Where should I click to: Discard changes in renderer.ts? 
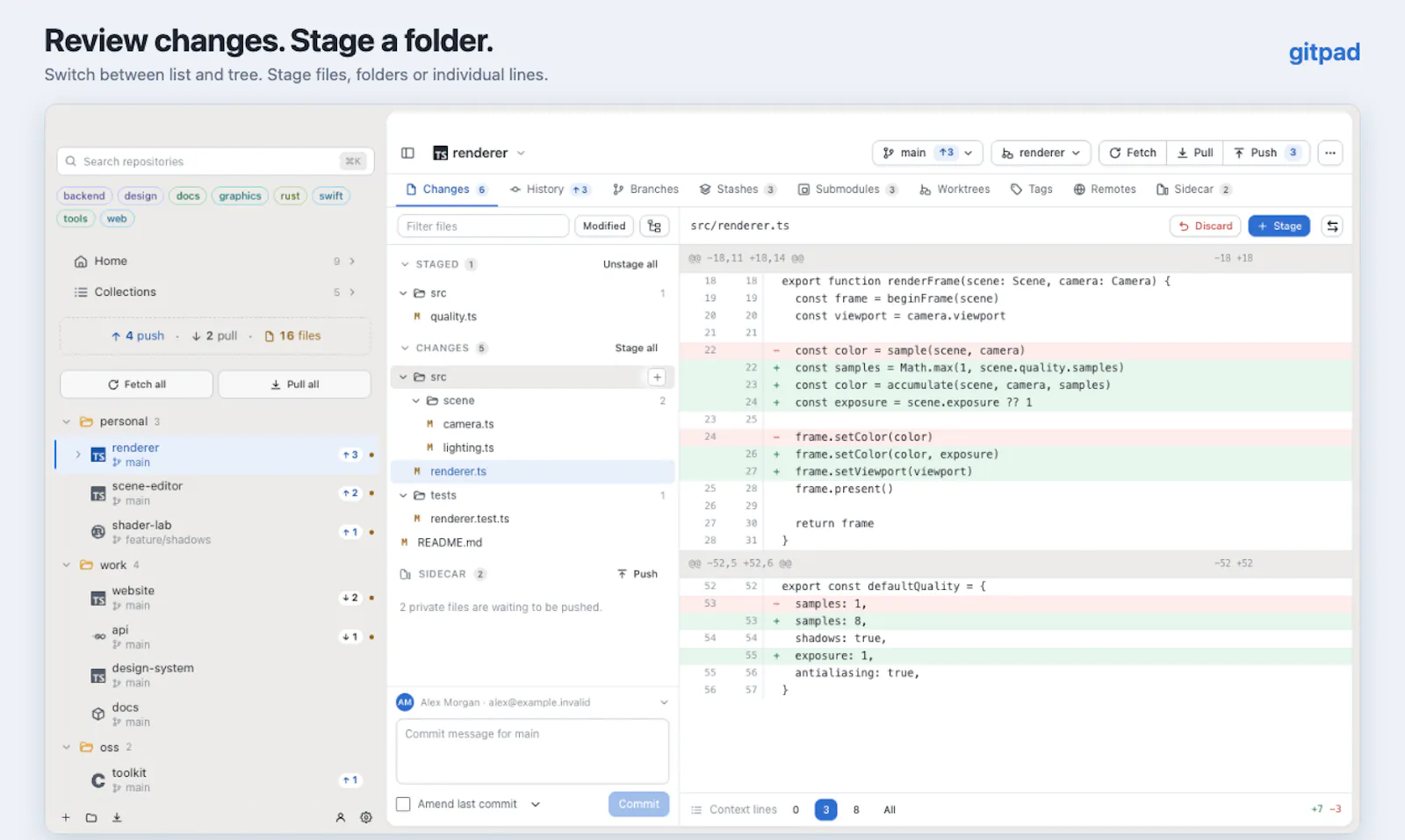click(x=1206, y=226)
